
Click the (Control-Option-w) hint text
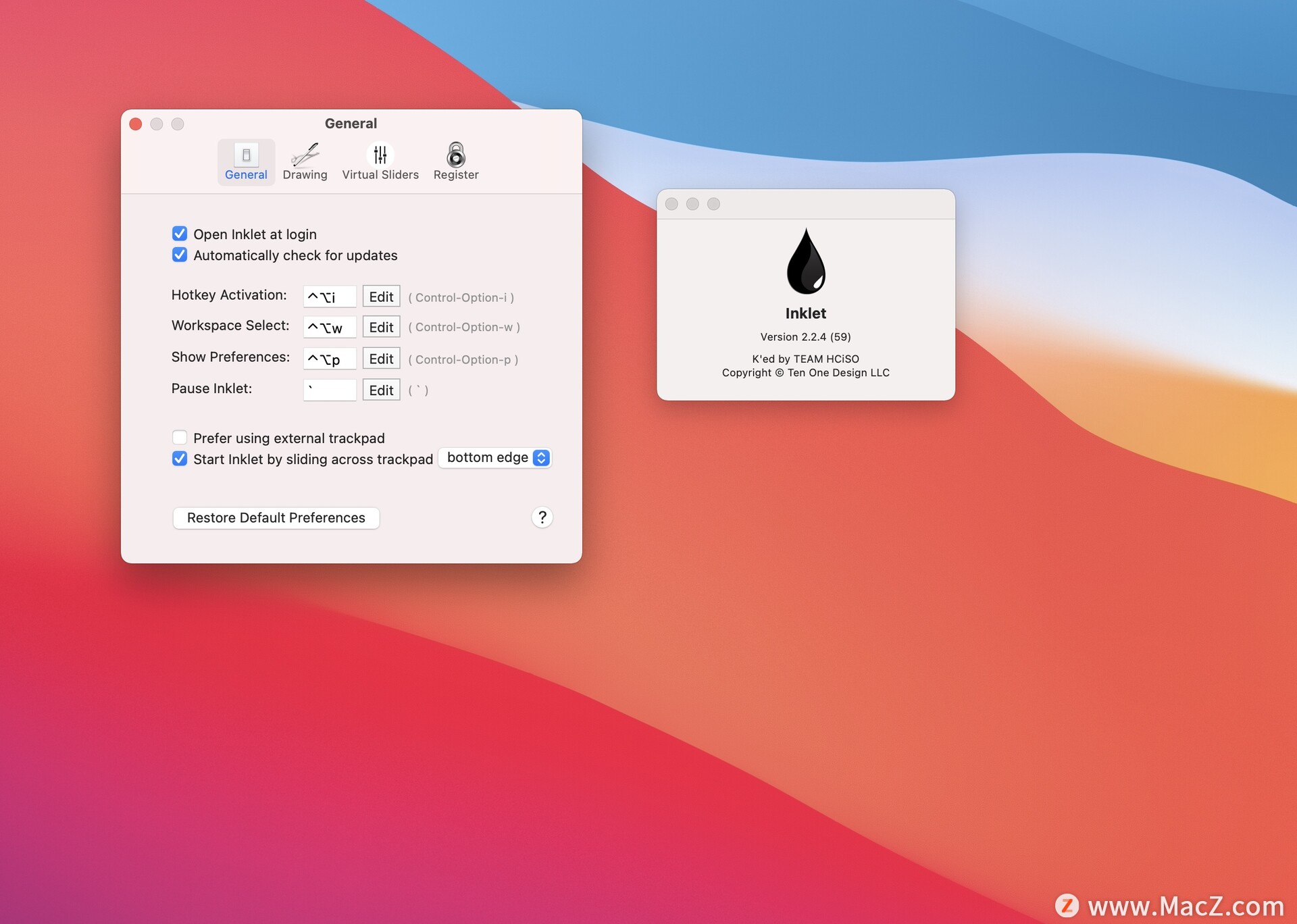click(464, 328)
